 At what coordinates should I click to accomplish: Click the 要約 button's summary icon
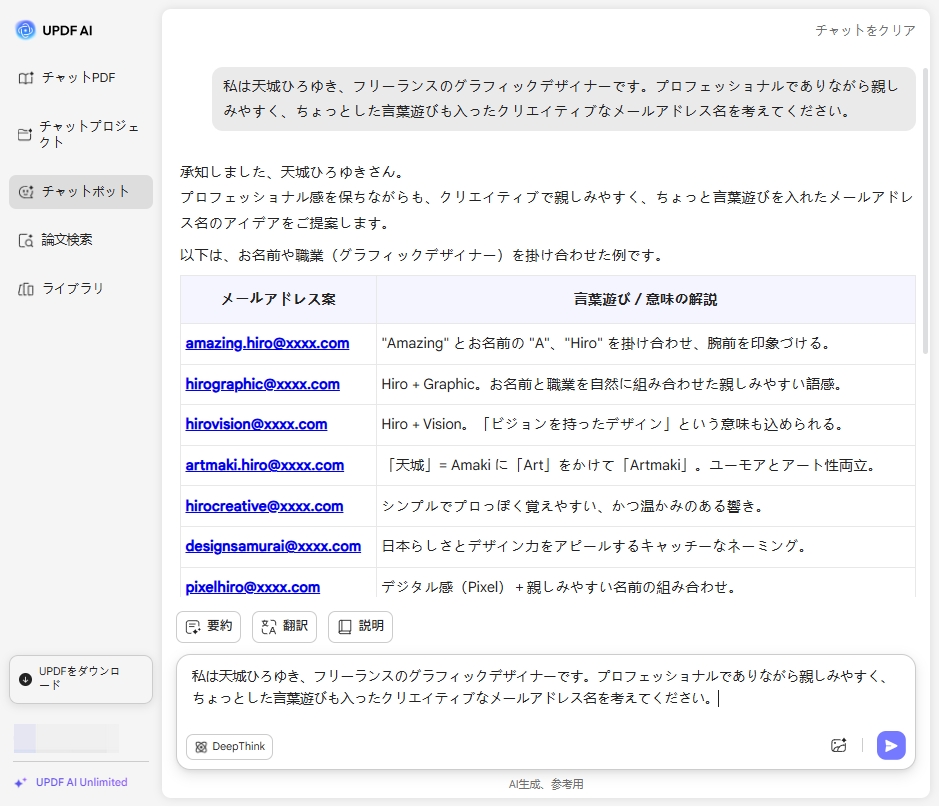tap(193, 627)
